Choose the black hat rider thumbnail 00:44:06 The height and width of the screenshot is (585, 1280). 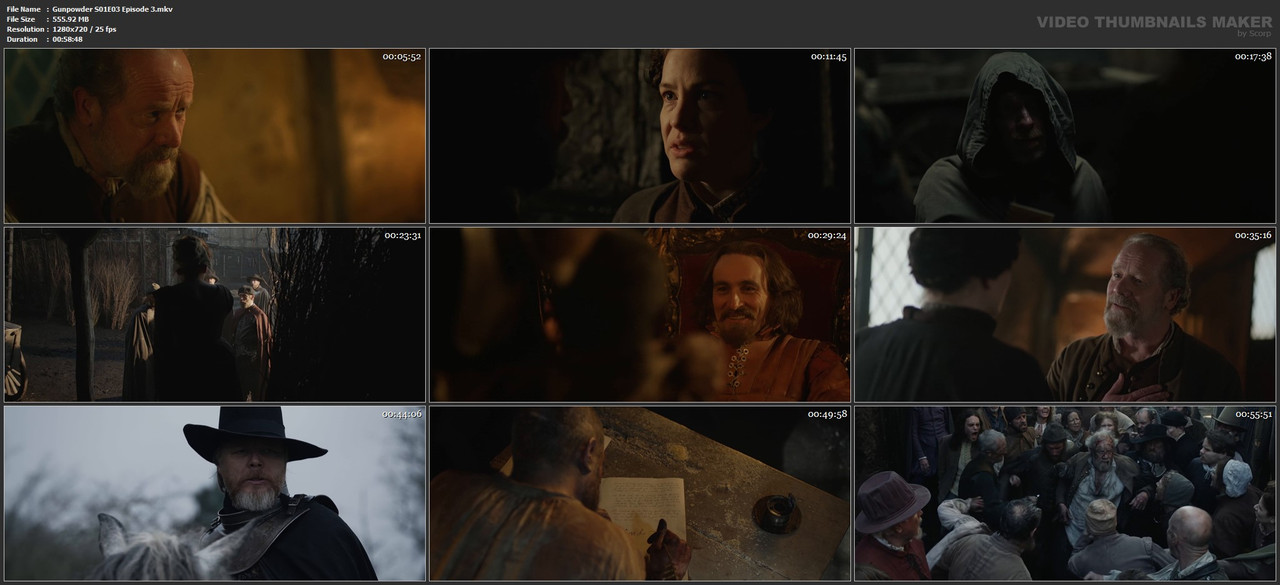[x=214, y=493]
